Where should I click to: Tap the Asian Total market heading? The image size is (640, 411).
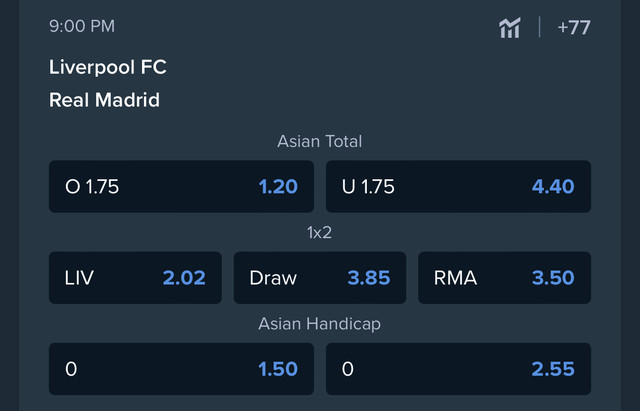[320, 142]
